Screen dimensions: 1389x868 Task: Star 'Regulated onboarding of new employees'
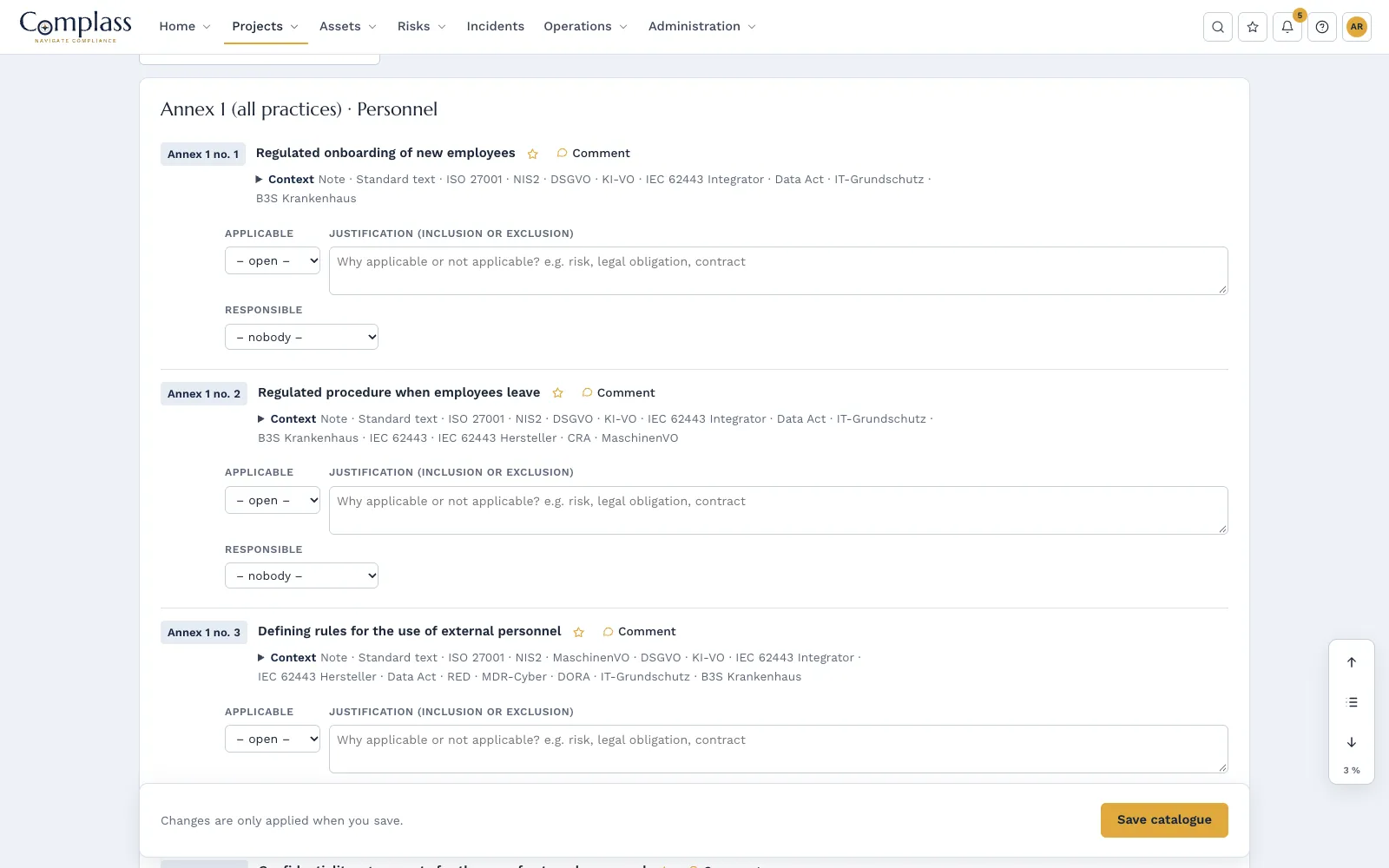tap(533, 154)
